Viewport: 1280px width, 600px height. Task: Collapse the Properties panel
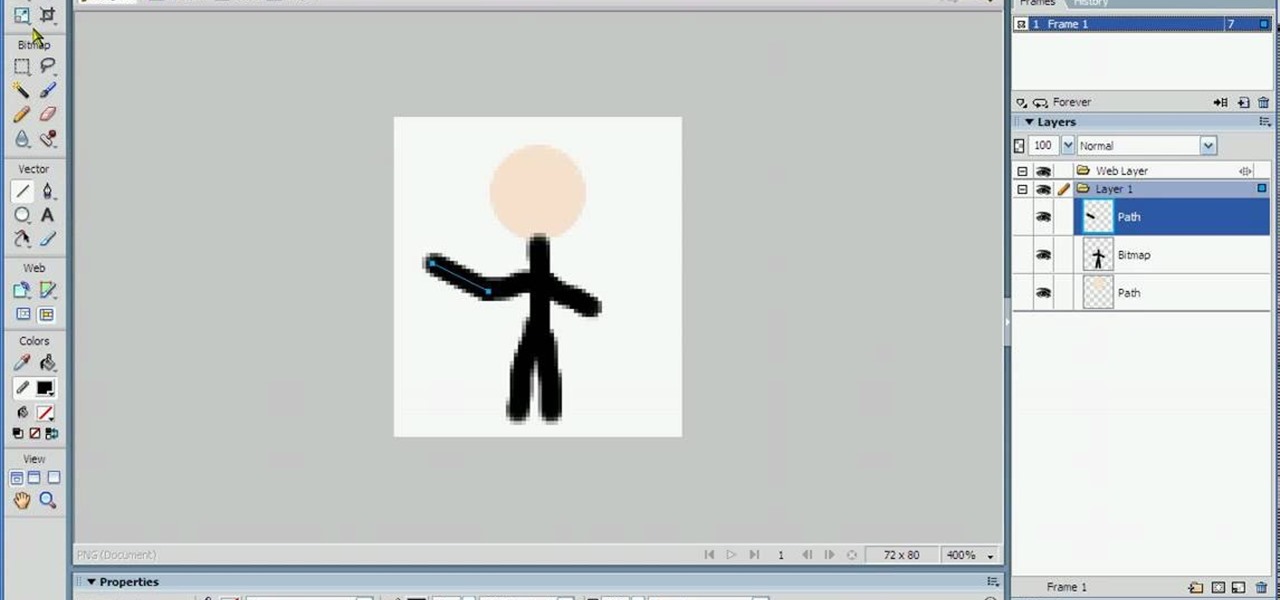(x=91, y=582)
